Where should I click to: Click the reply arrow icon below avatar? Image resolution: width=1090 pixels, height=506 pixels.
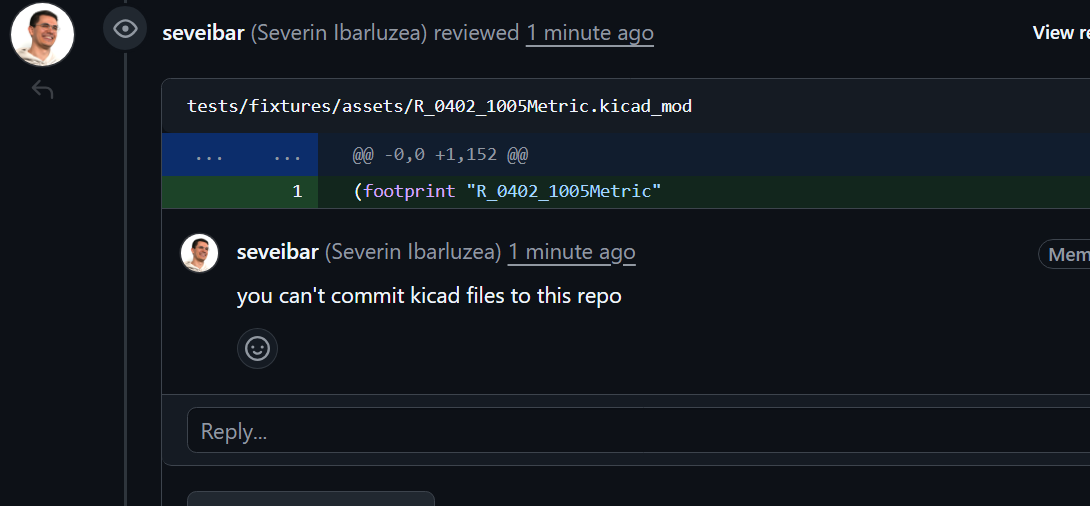click(x=42, y=90)
